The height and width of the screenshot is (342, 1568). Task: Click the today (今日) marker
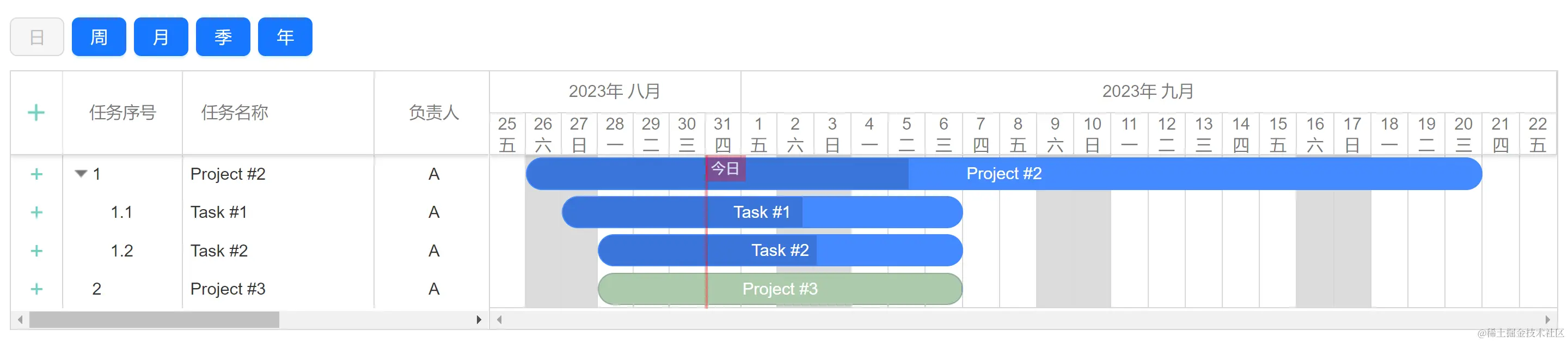tap(726, 169)
